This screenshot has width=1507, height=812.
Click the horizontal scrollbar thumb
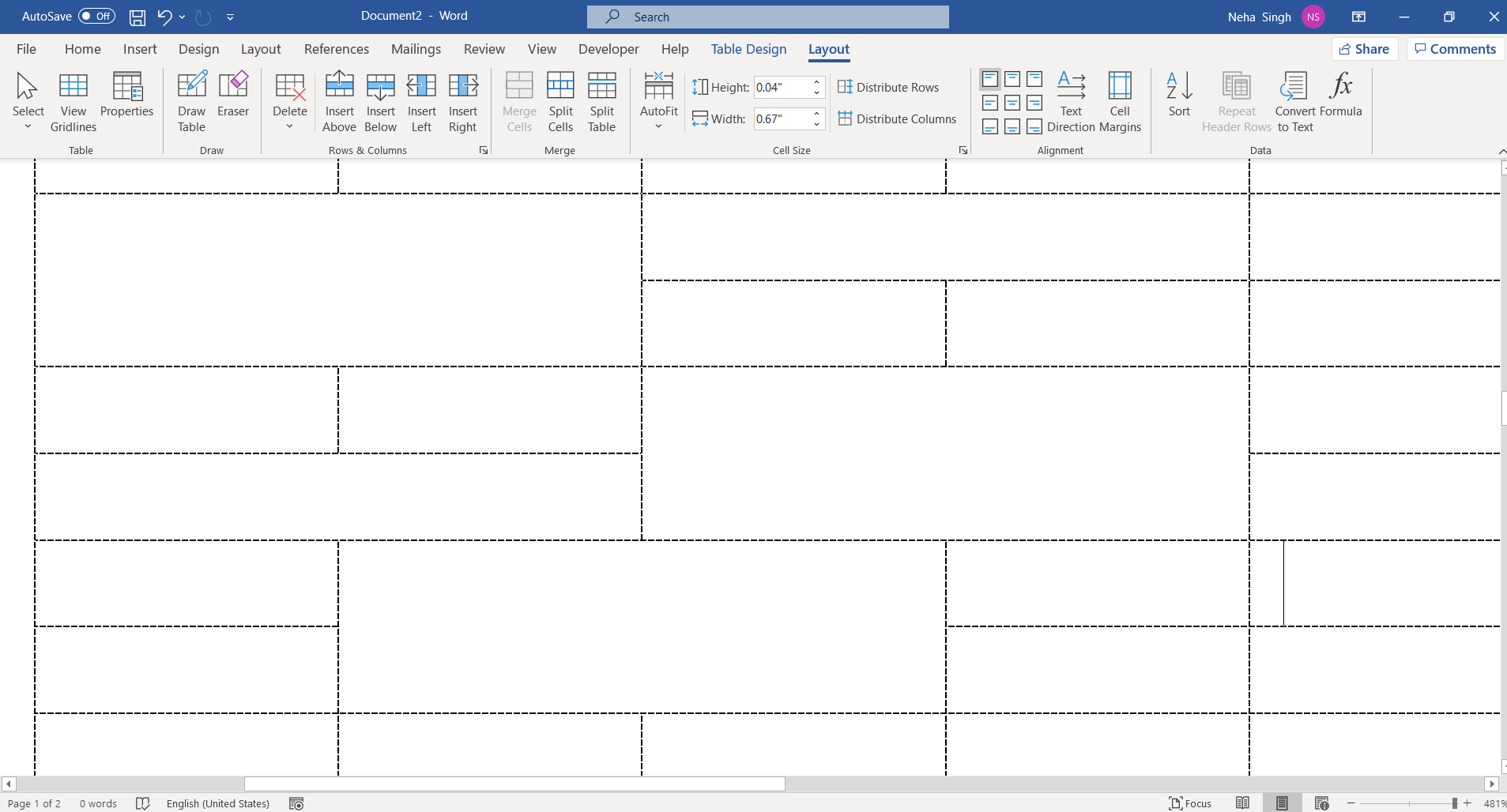pos(514,784)
